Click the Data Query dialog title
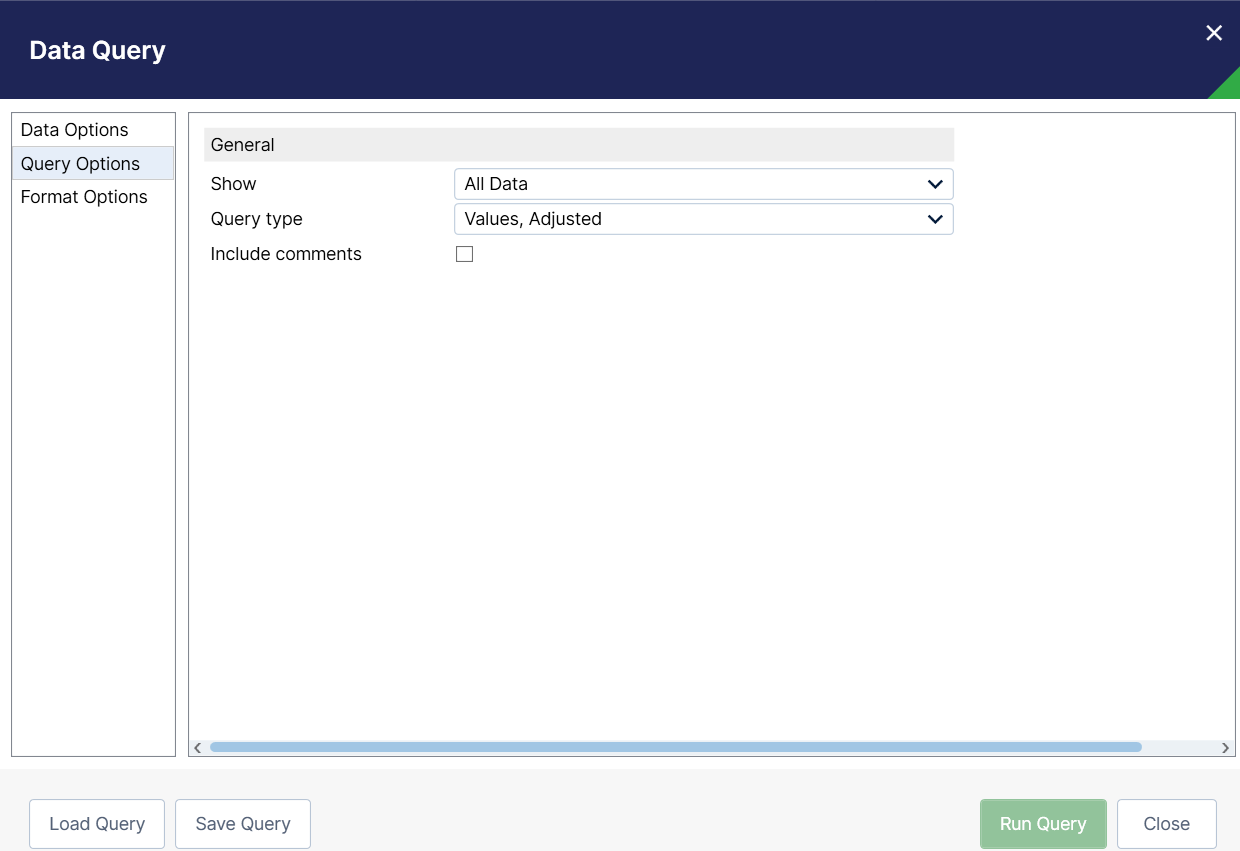 (x=98, y=51)
